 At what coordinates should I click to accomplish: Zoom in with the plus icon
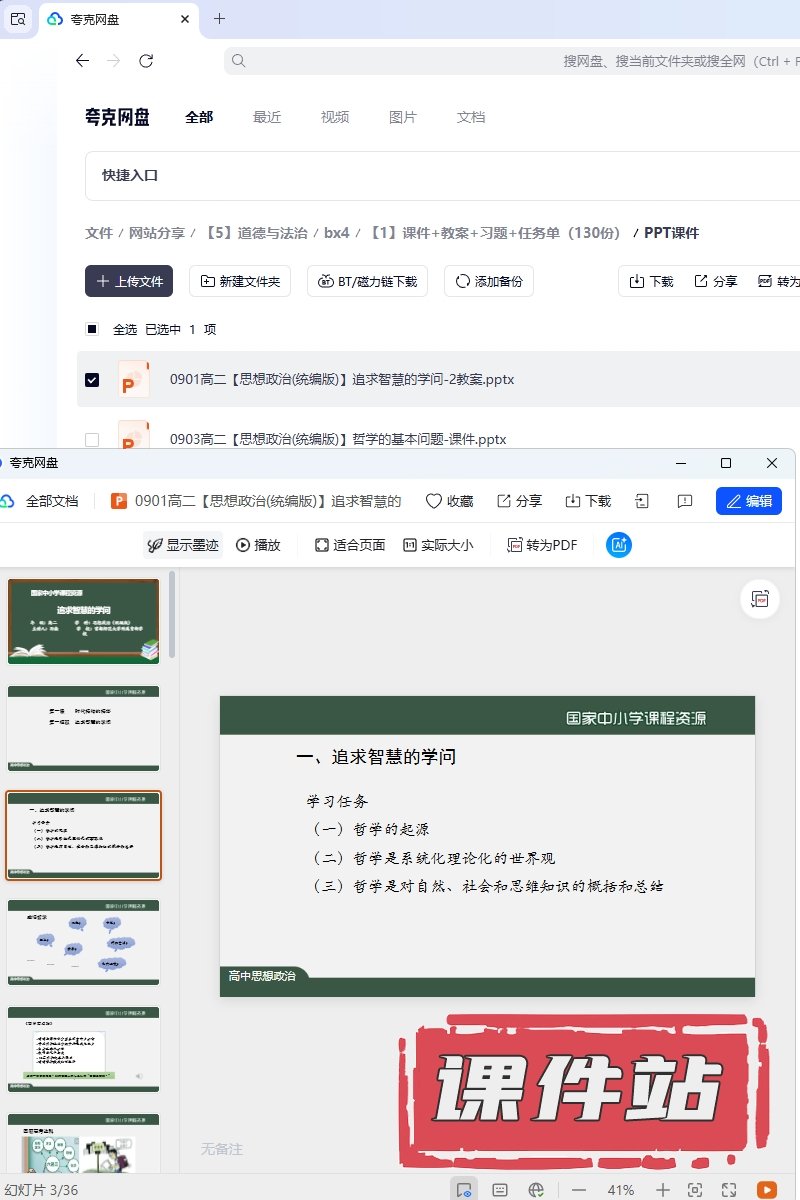(662, 1189)
